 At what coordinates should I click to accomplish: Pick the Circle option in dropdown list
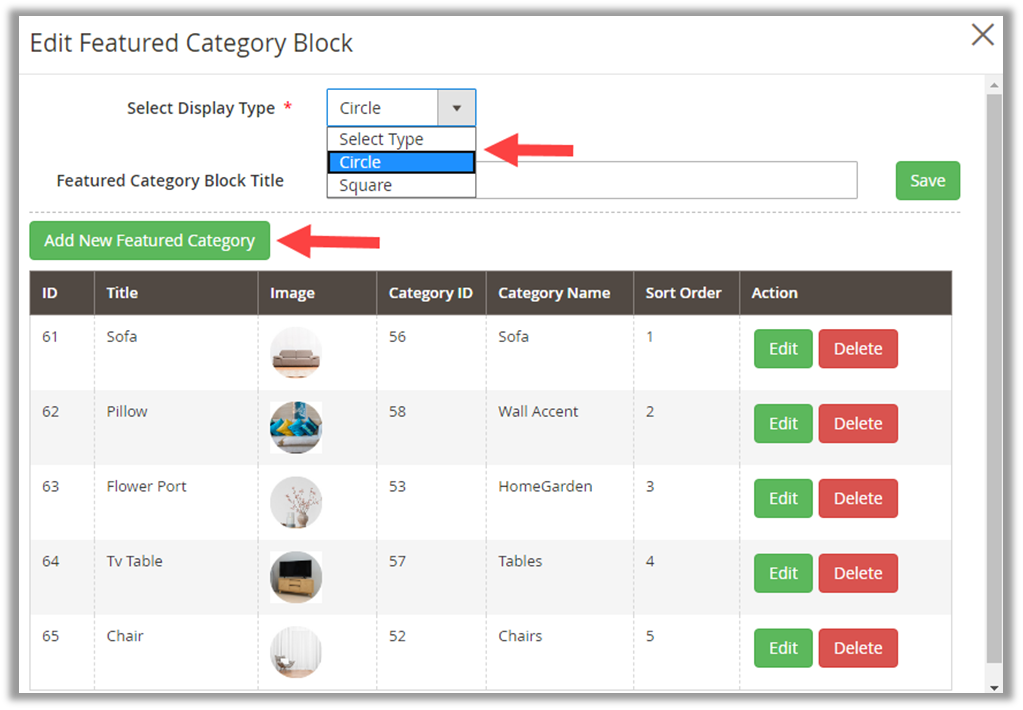(401, 162)
